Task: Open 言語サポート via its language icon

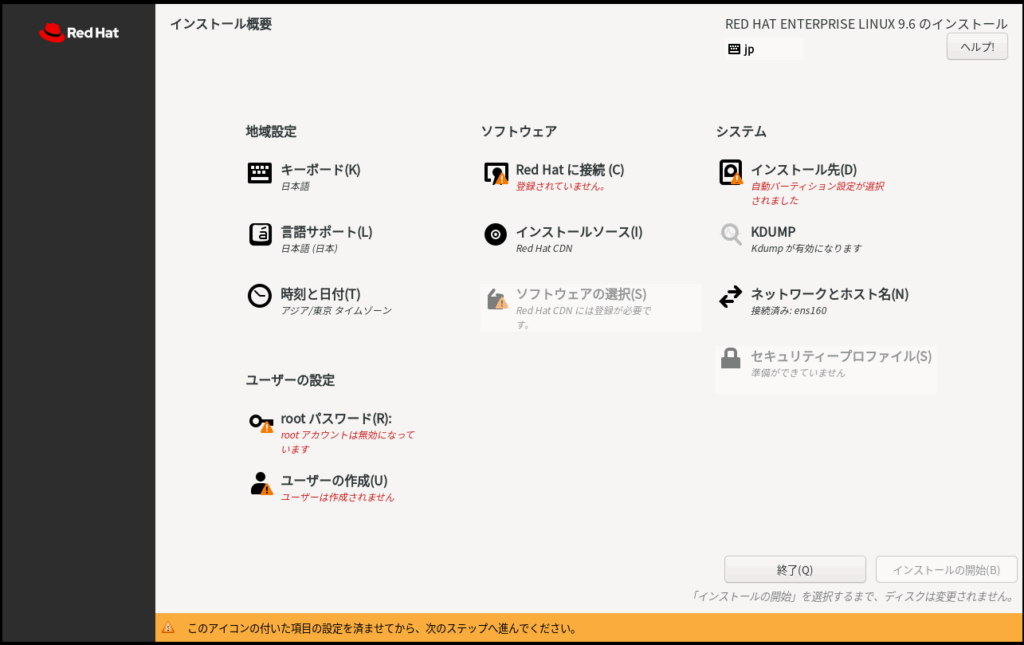Action: tap(260, 234)
